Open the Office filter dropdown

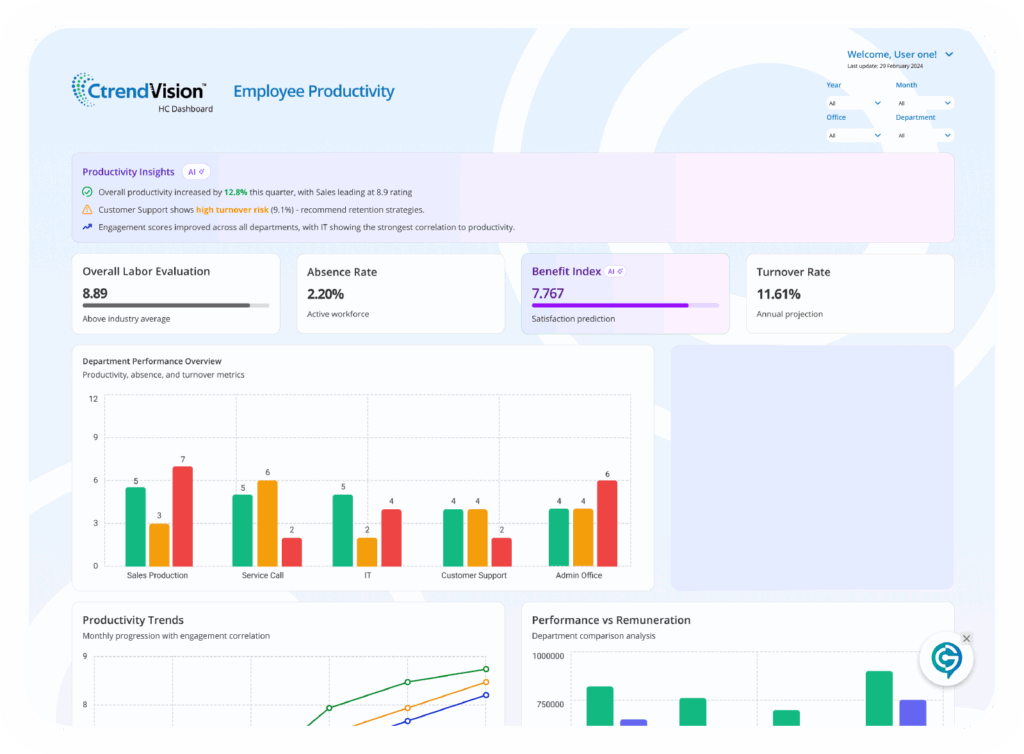point(854,135)
